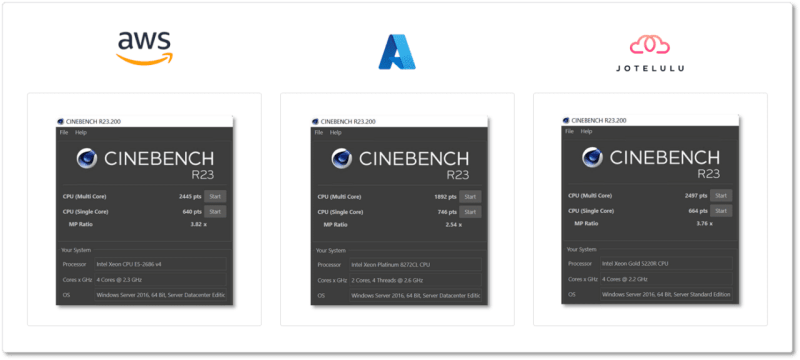Open File menu in Azure Cinebench window
The width and height of the screenshot is (800, 360).
click(x=319, y=133)
